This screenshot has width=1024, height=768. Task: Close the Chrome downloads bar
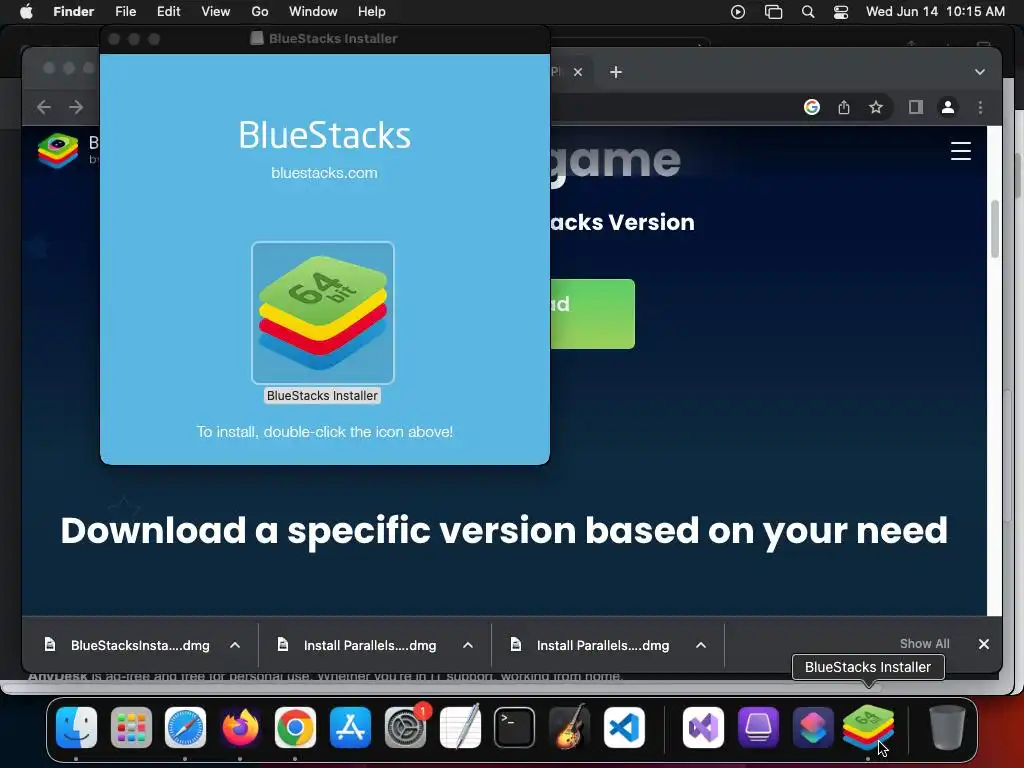984,644
